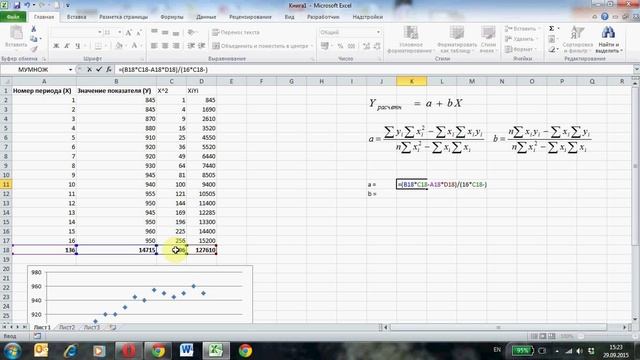Viewport: 640px width, 360px height.
Task: Decrease font size with small A icon
Action: (x=139, y=32)
